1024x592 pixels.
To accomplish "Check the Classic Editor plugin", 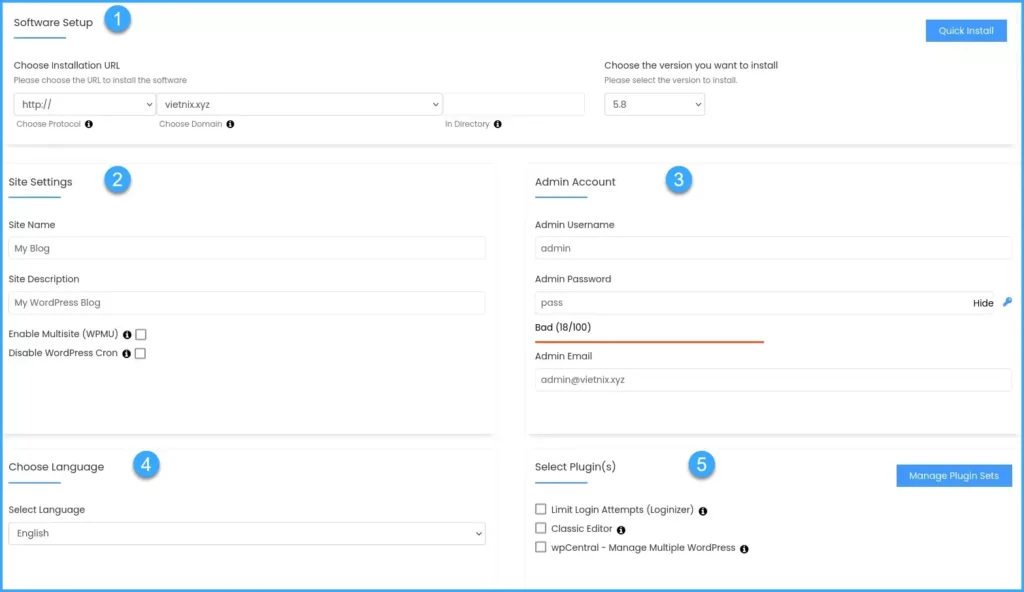I will (x=541, y=528).
